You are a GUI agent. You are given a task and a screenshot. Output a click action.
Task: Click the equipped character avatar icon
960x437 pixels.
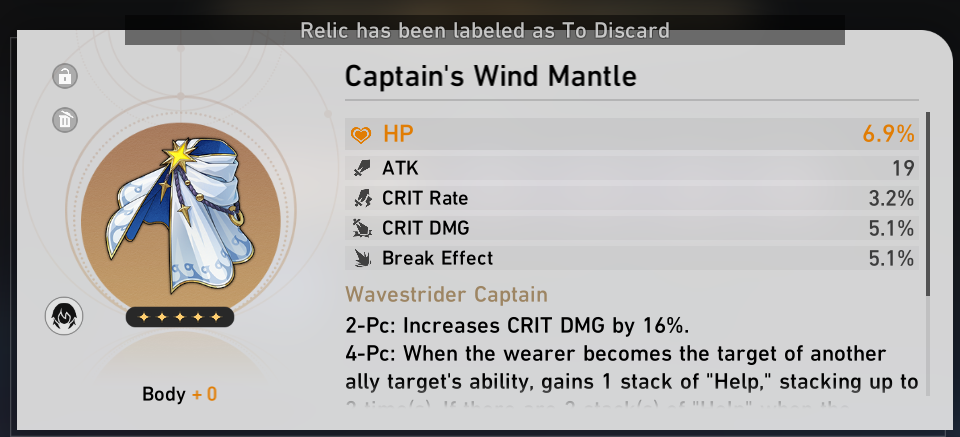tap(64, 317)
